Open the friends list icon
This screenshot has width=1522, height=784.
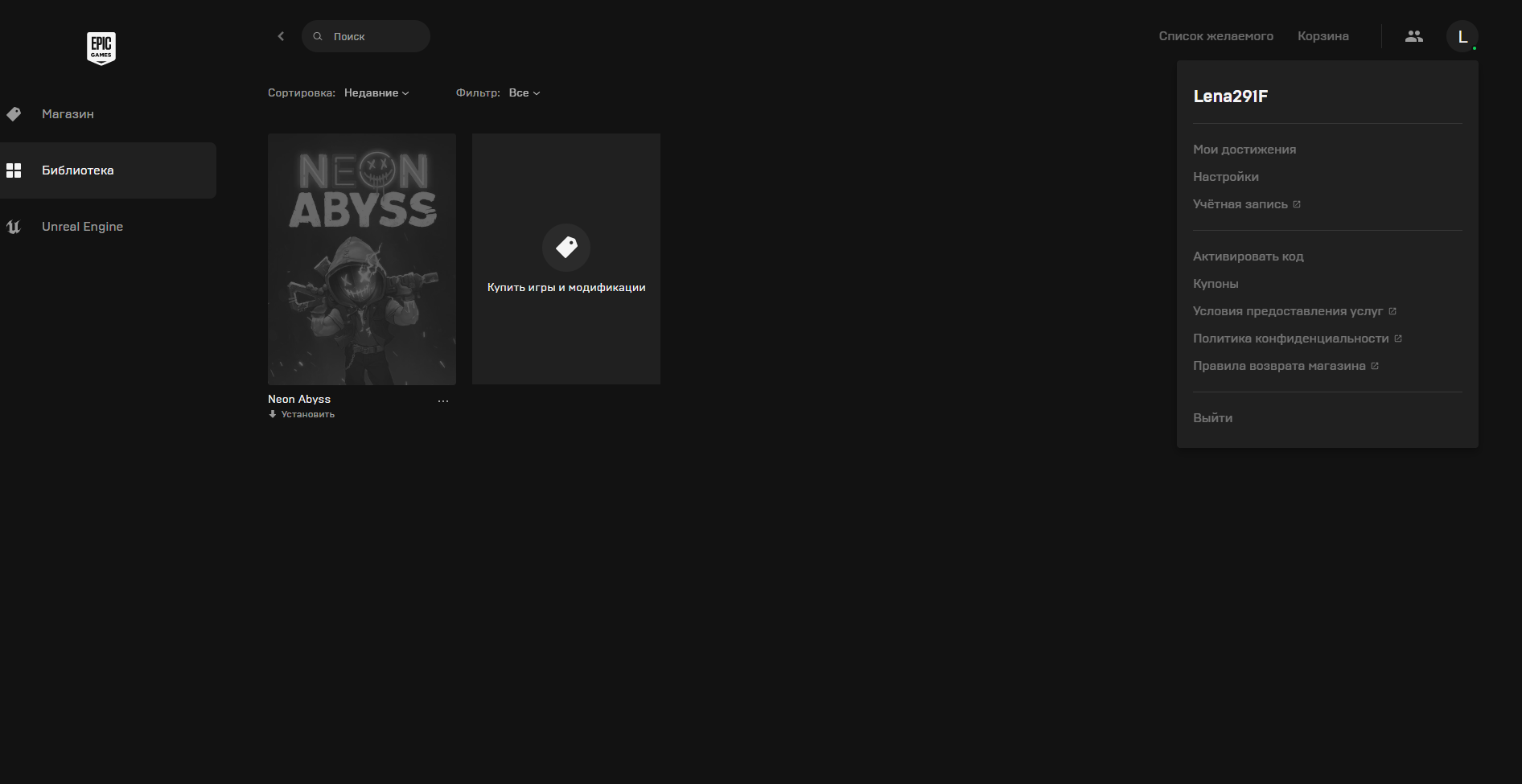(1413, 36)
